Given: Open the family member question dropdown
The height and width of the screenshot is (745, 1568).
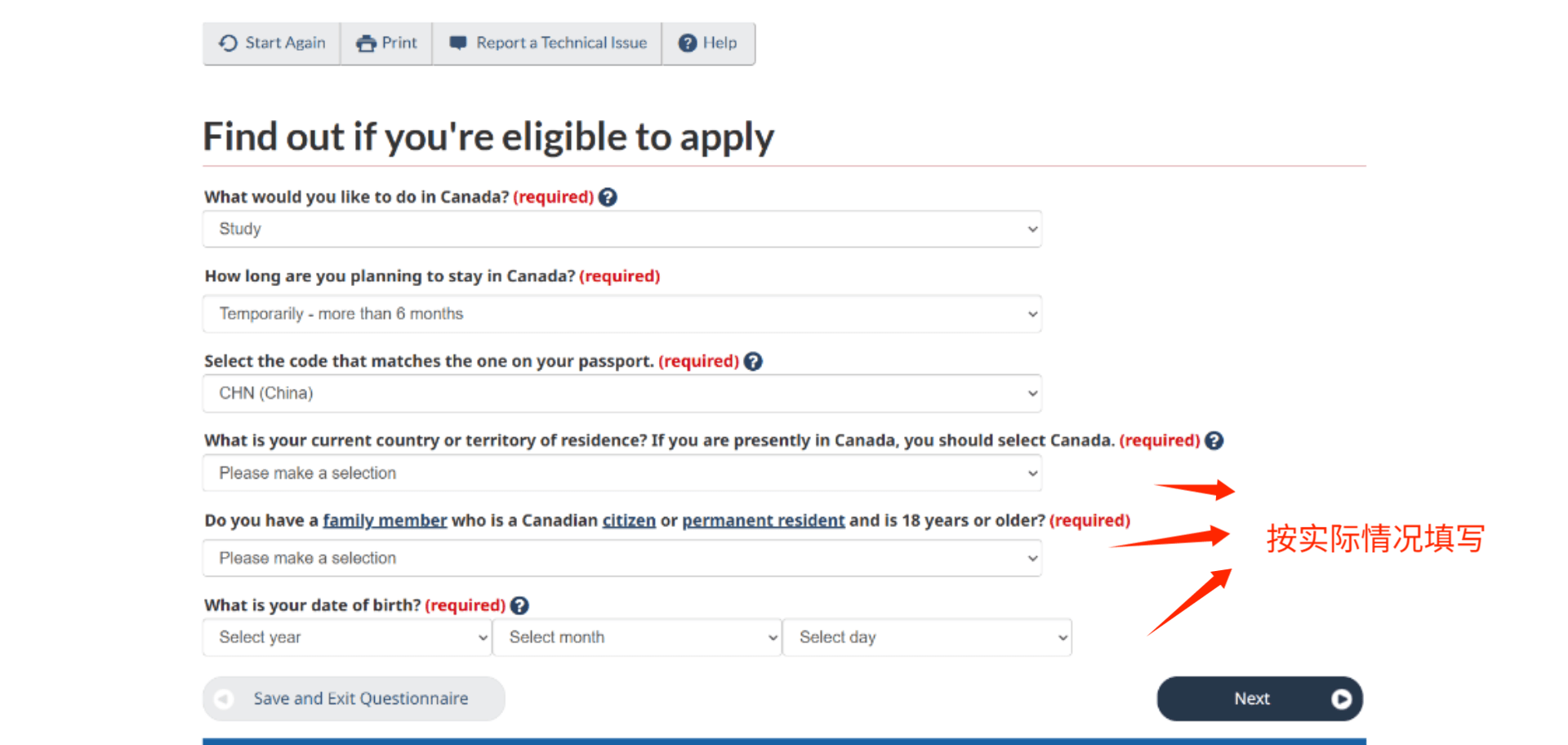Looking at the screenshot, I should pos(622,558).
